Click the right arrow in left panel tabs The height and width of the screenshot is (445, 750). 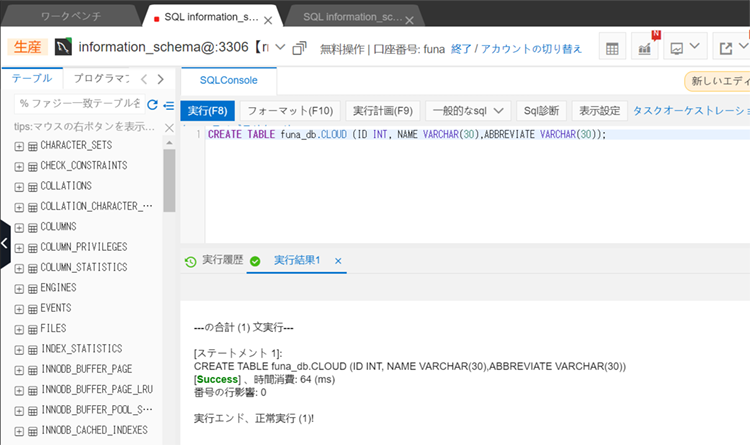tap(161, 79)
